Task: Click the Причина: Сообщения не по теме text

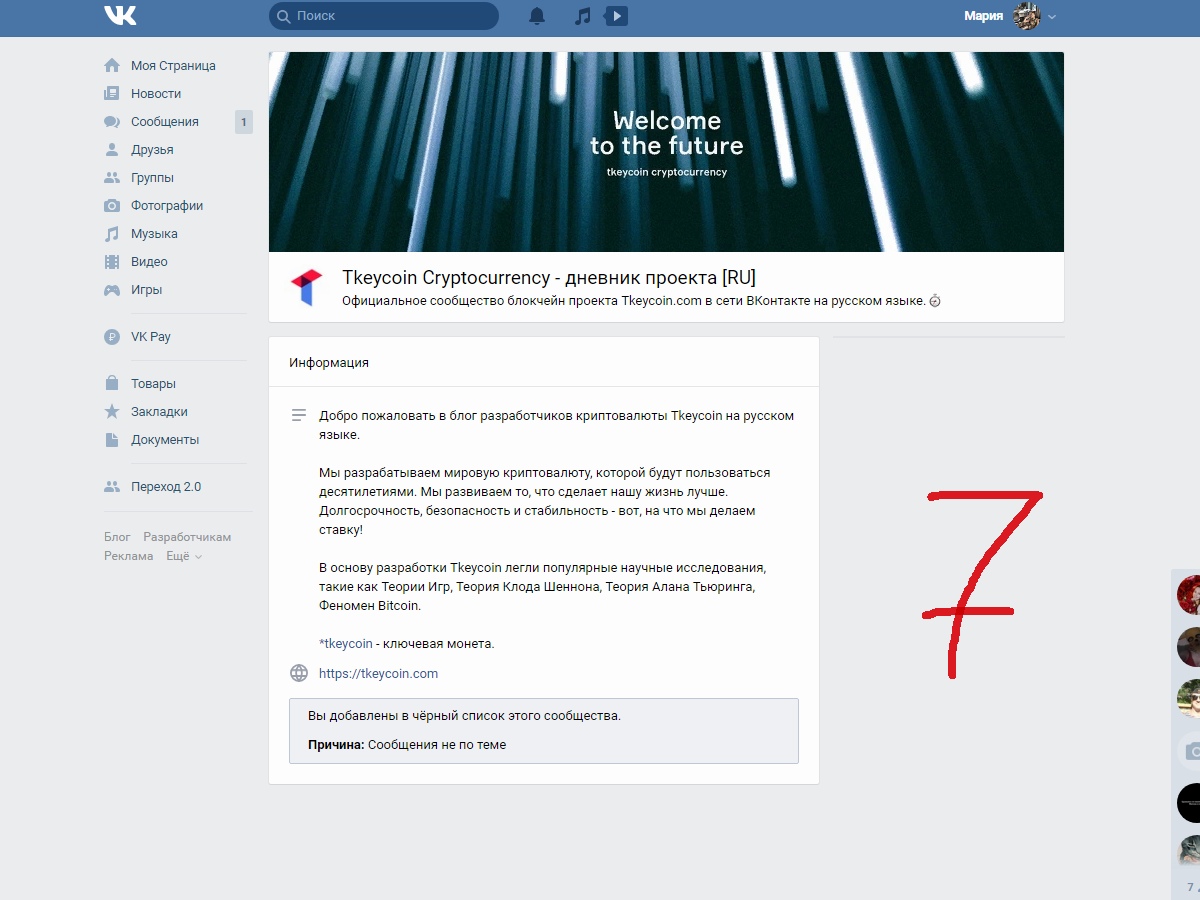Action: (x=407, y=744)
